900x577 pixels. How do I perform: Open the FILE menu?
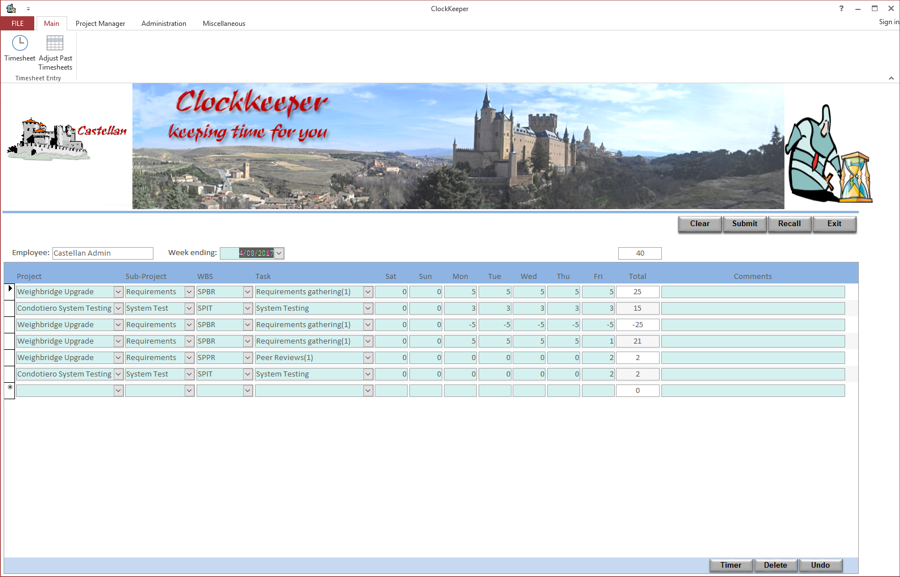click(x=17, y=24)
